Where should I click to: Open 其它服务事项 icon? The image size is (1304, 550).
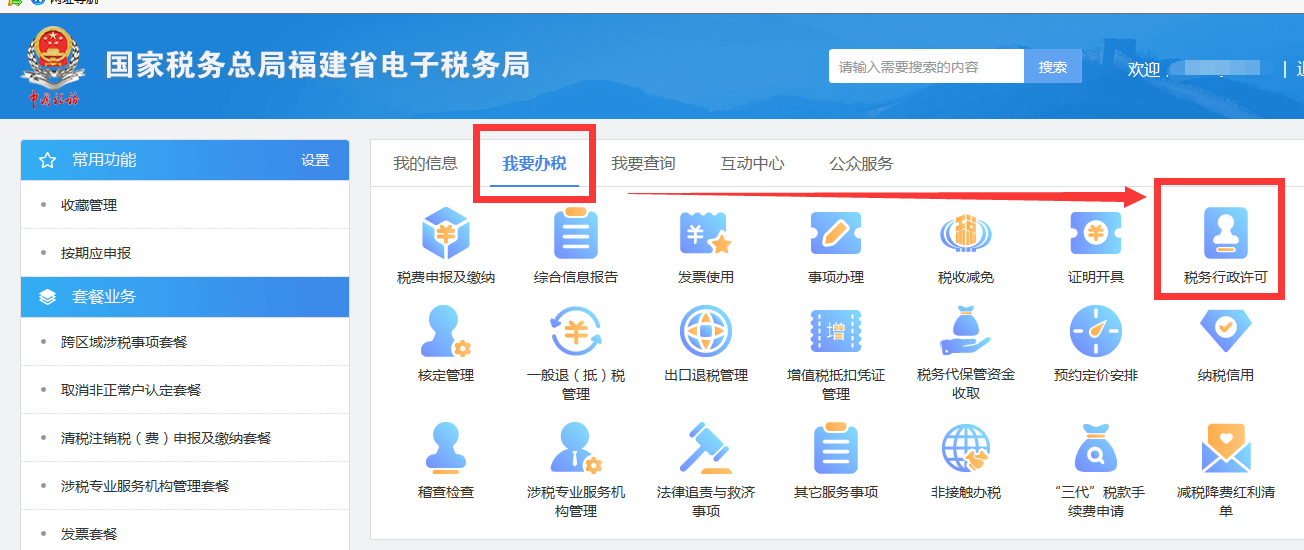[836, 448]
